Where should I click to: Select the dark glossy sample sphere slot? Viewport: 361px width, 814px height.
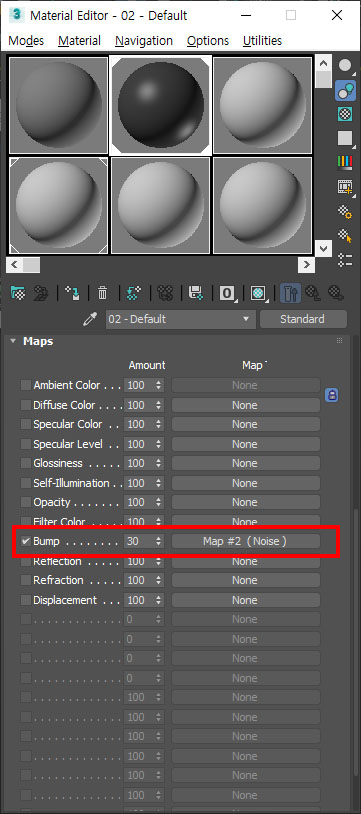click(161, 105)
